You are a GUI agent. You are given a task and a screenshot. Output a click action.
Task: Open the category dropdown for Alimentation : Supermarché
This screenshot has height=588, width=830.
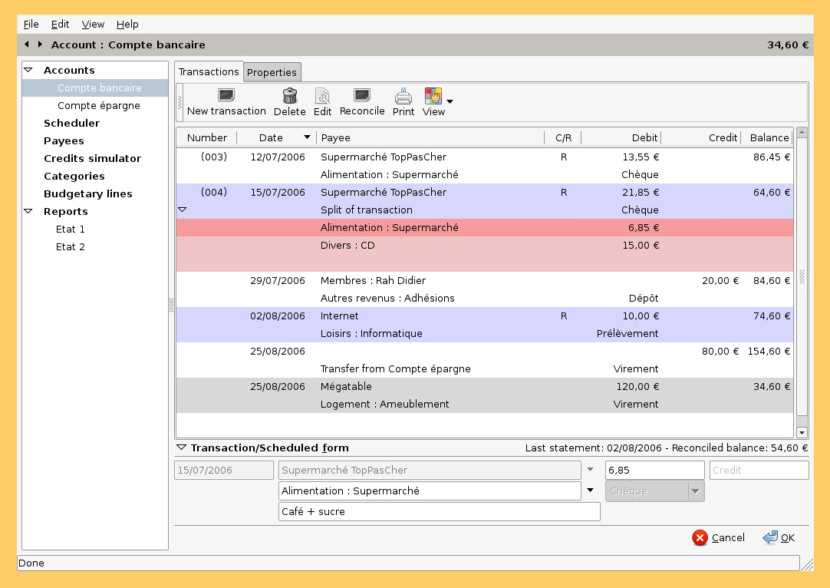pyautogui.click(x=590, y=491)
